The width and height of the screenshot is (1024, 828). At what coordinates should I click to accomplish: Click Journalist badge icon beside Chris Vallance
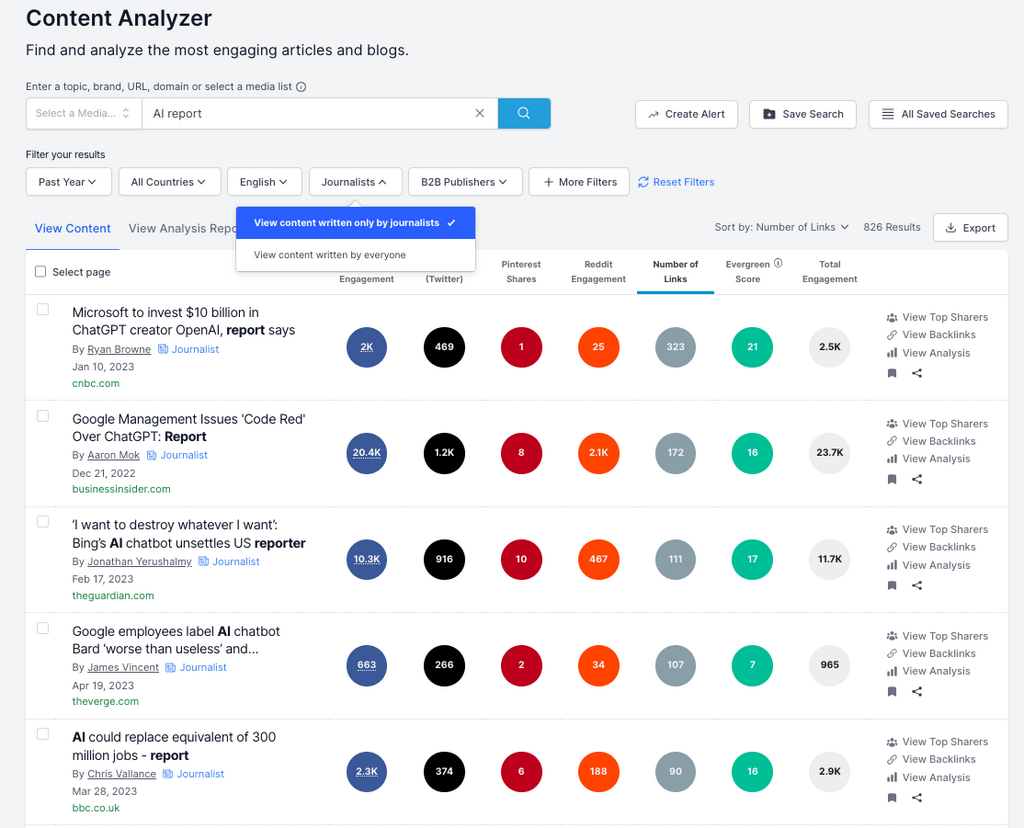168,774
